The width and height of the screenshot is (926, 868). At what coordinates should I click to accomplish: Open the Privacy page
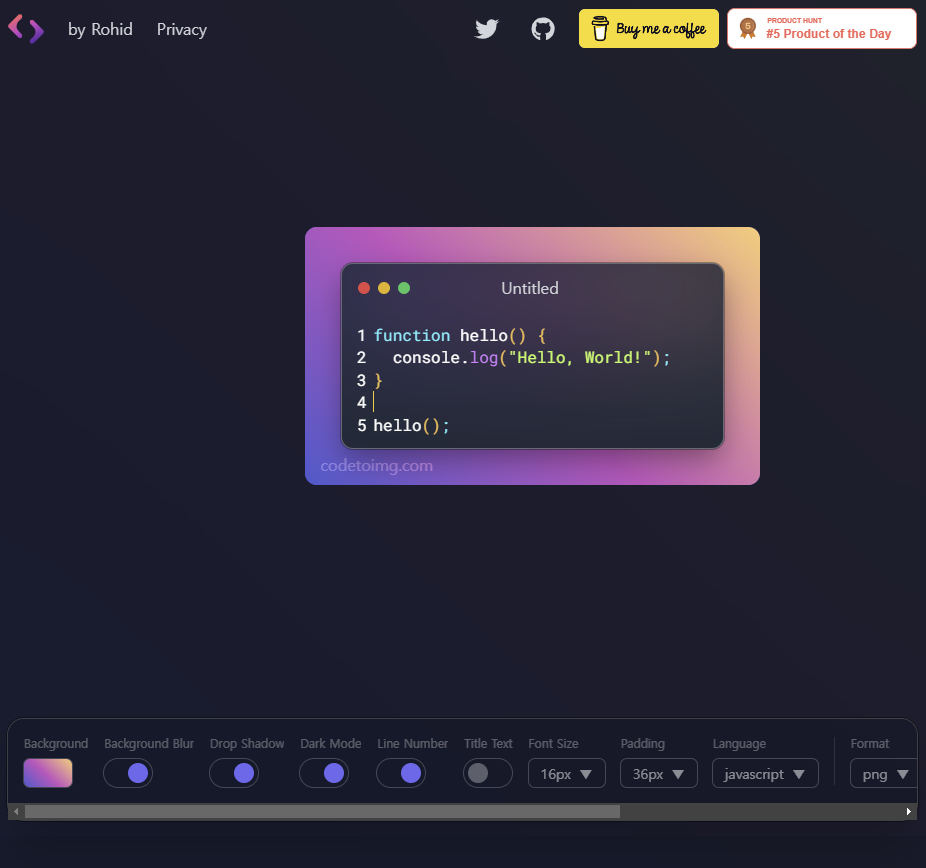click(x=181, y=29)
